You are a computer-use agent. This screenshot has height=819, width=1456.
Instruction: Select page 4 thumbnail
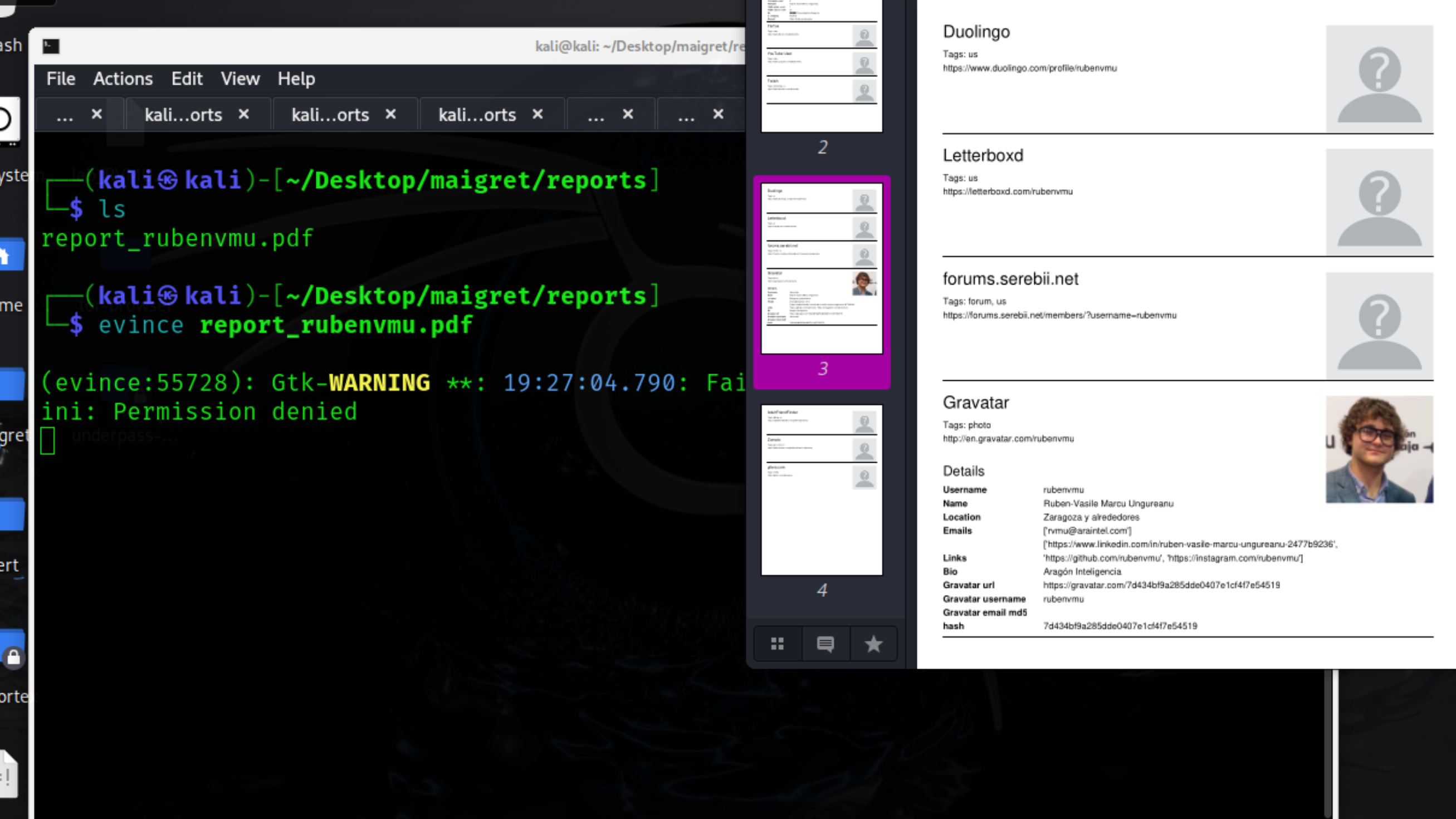pyautogui.click(x=821, y=490)
